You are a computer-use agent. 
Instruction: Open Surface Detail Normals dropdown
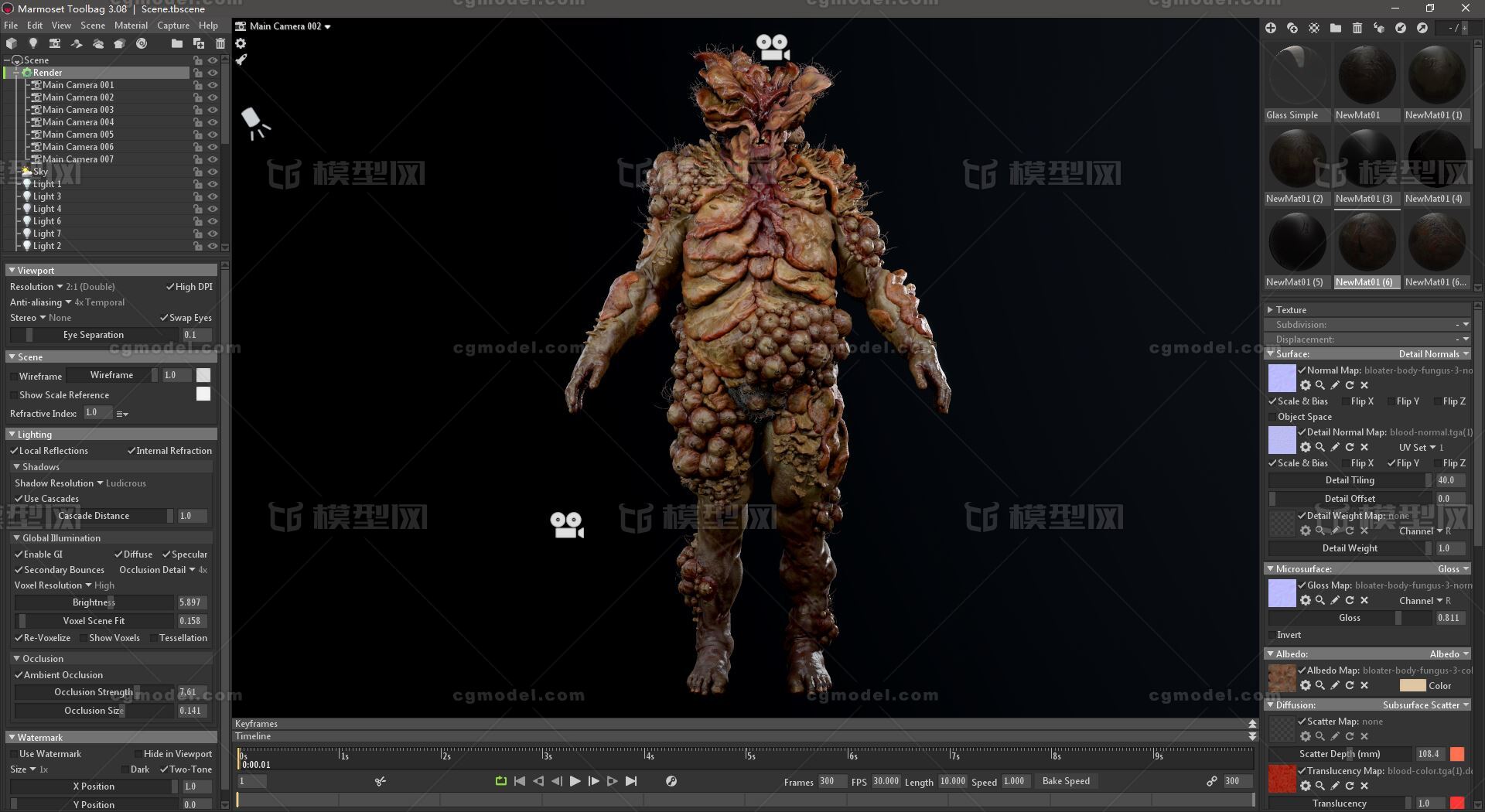pyautogui.click(x=1434, y=354)
